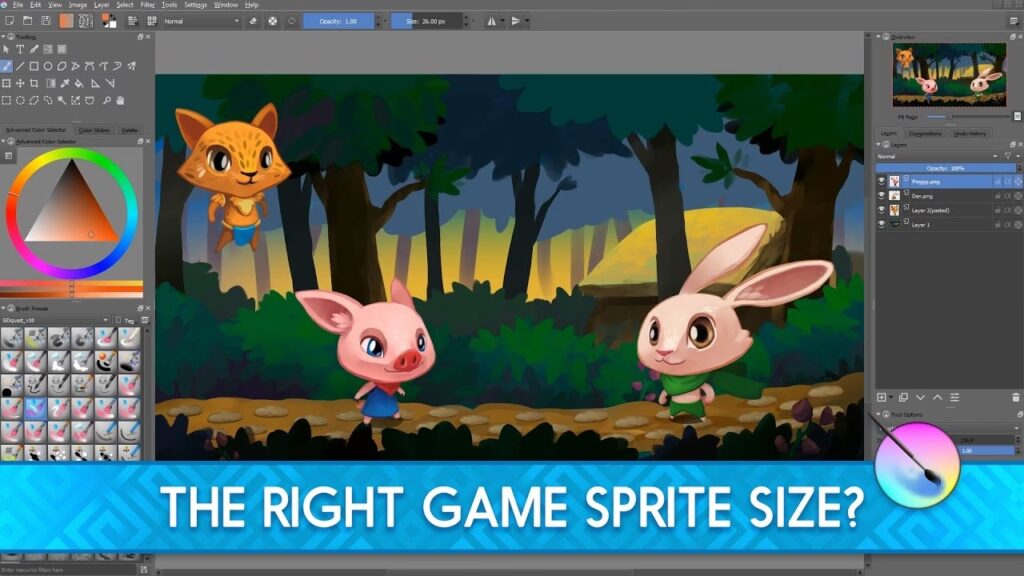Switch to the Undo History tab
The width and height of the screenshot is (1024, 576).
point(969,133)
